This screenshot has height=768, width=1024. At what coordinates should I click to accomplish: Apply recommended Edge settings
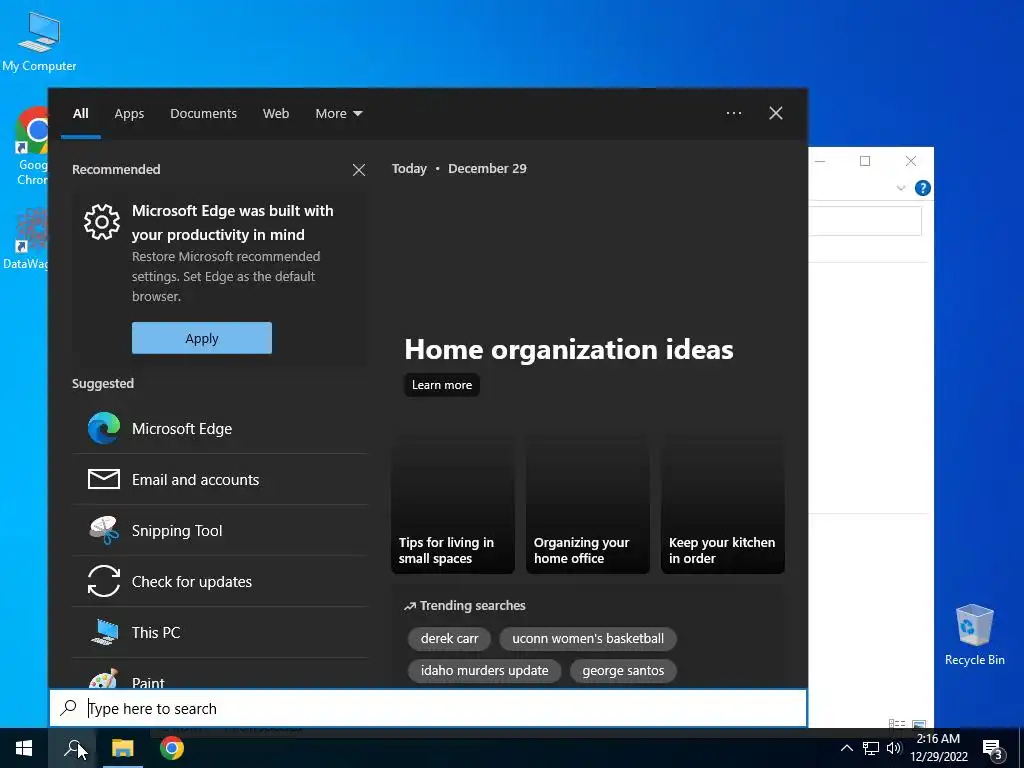pos(202,338)
